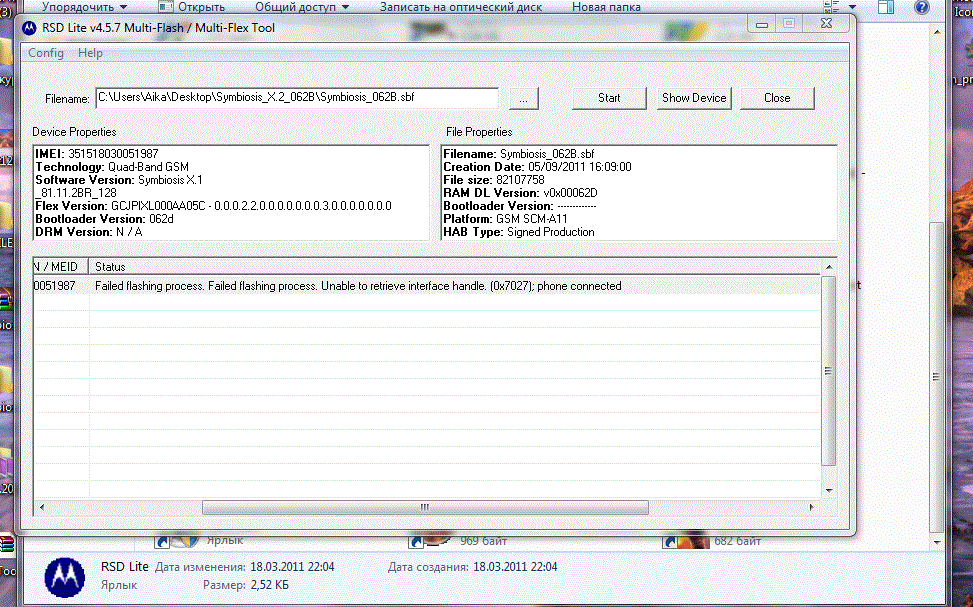Click the Размер 2,52 КБ value

coord(270,585)
